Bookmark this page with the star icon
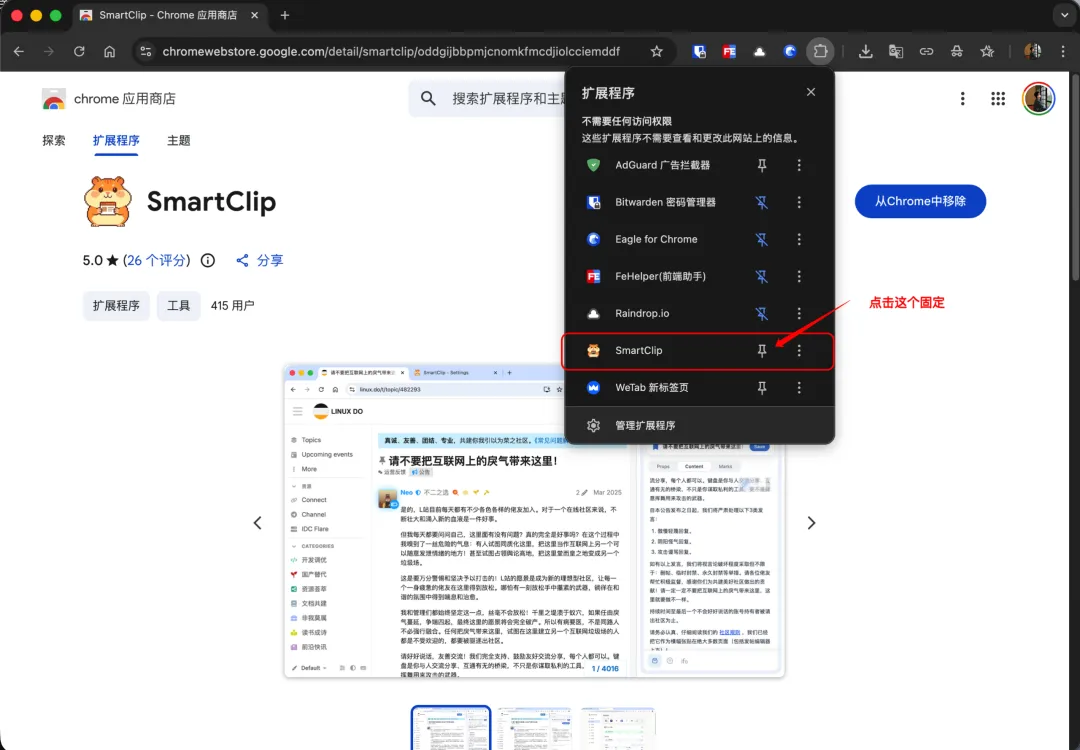The image size is (1080, 750). click(x=656, y=51)
